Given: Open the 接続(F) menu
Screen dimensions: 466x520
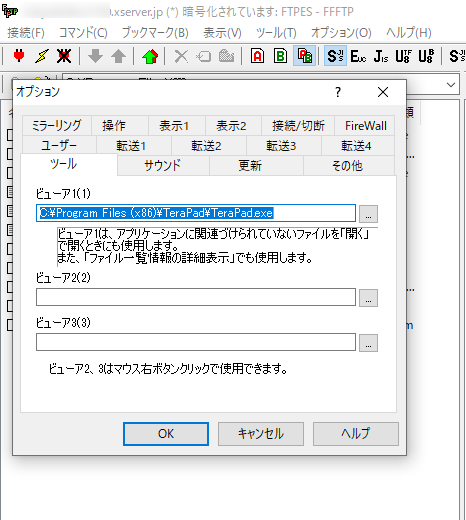Looking at the screenshot, I should (x=26, y=33).
